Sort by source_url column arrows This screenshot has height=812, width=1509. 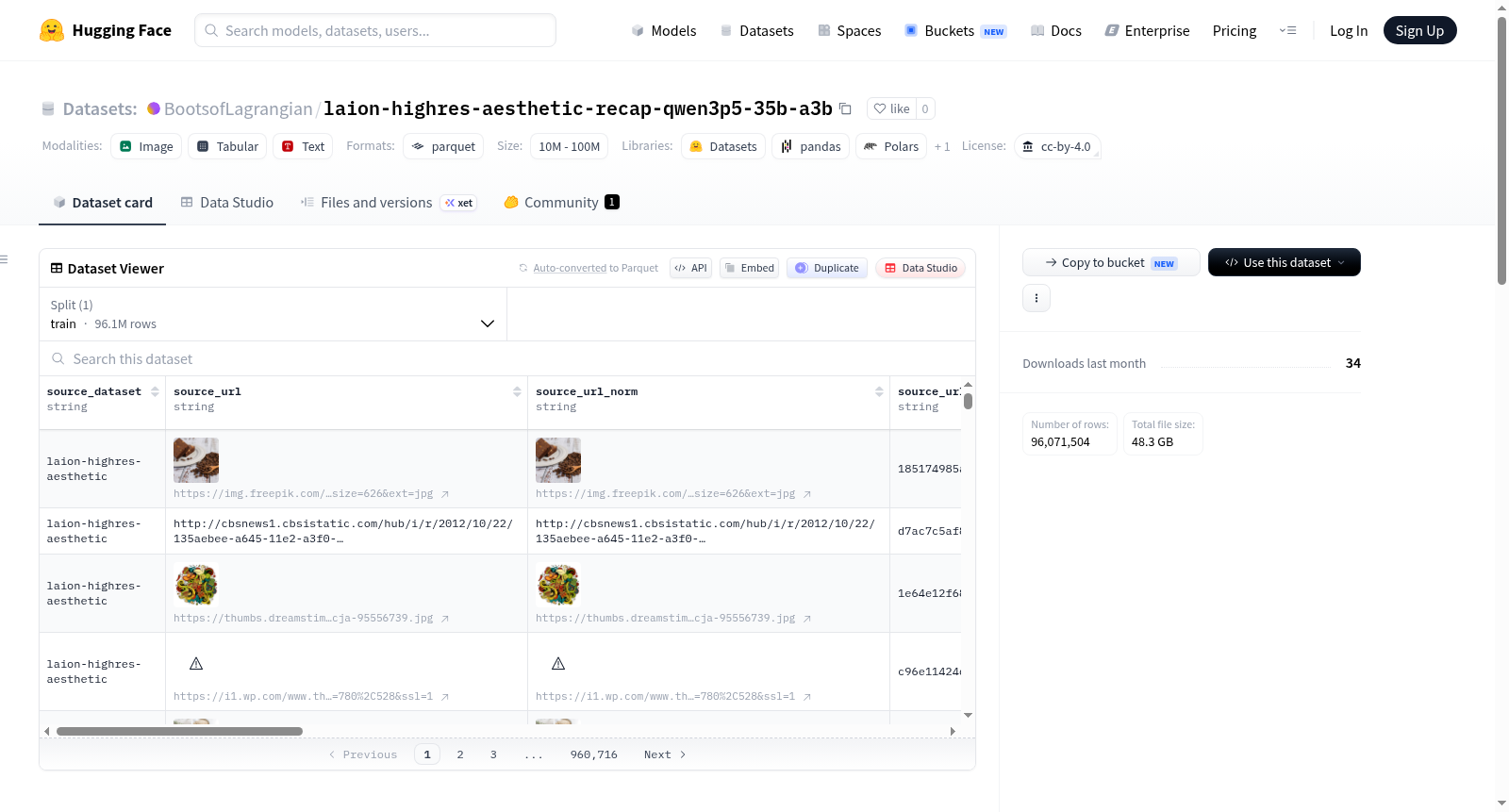pyautogui.click(x=517, y=391)
